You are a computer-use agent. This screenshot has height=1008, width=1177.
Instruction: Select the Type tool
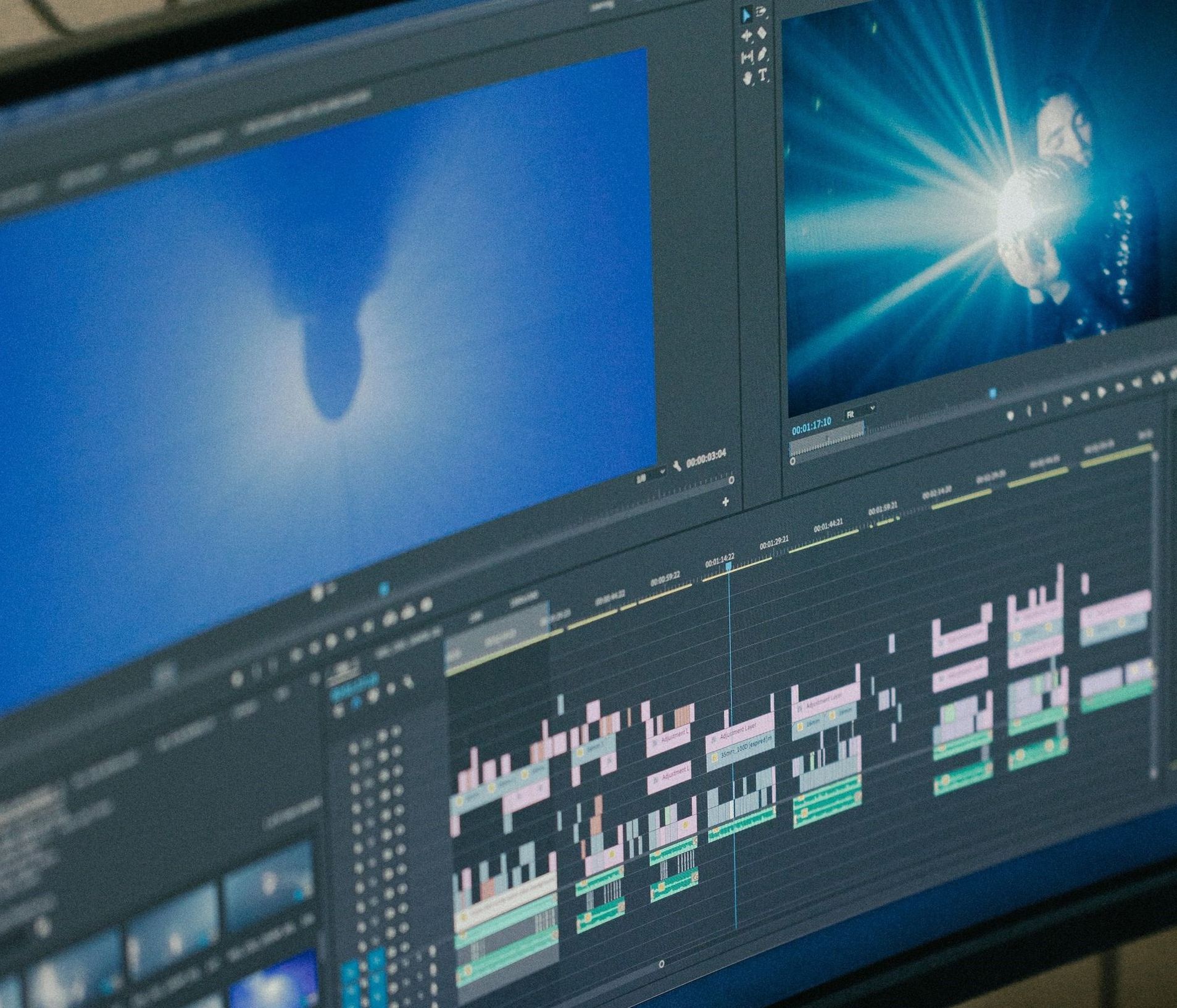(763, 75)
